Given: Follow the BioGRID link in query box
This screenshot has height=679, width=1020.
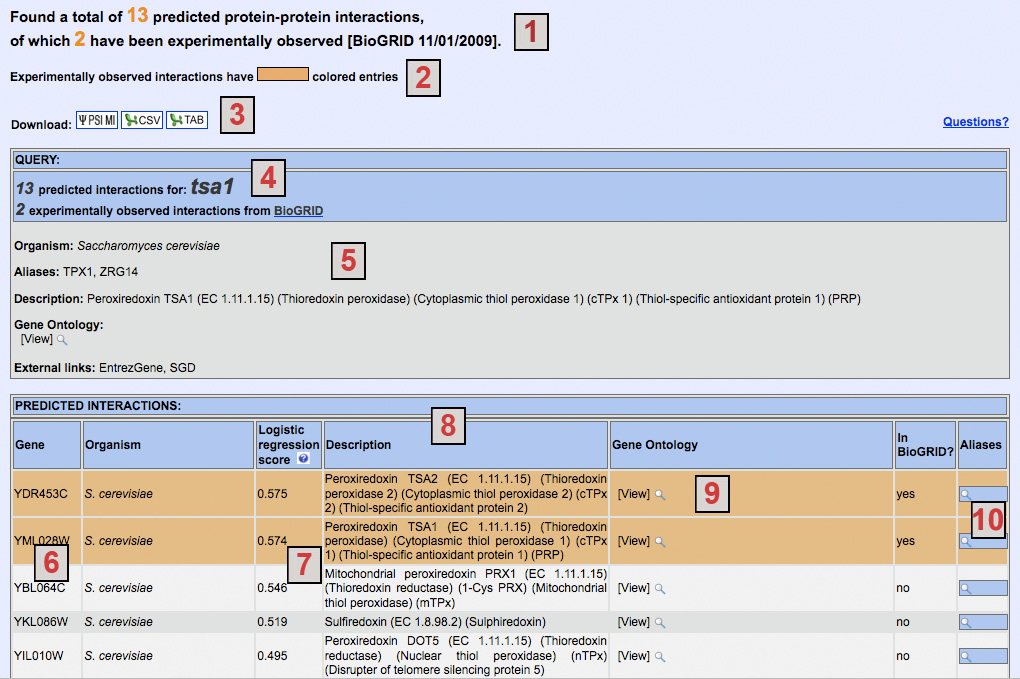Looking at the screenshot, I should pos(298,211).
